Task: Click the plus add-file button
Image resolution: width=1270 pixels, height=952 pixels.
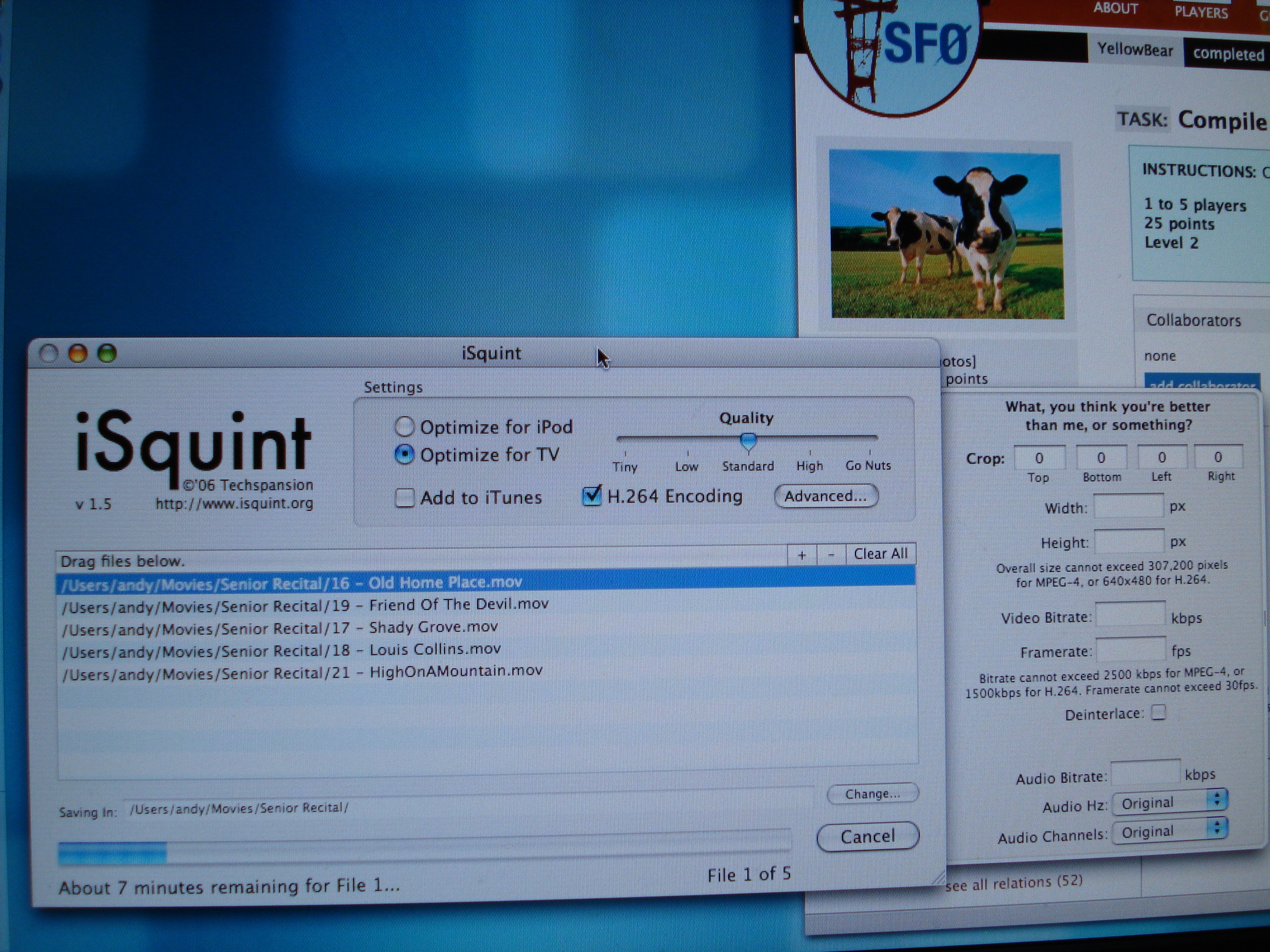Action: click(802, 555)
